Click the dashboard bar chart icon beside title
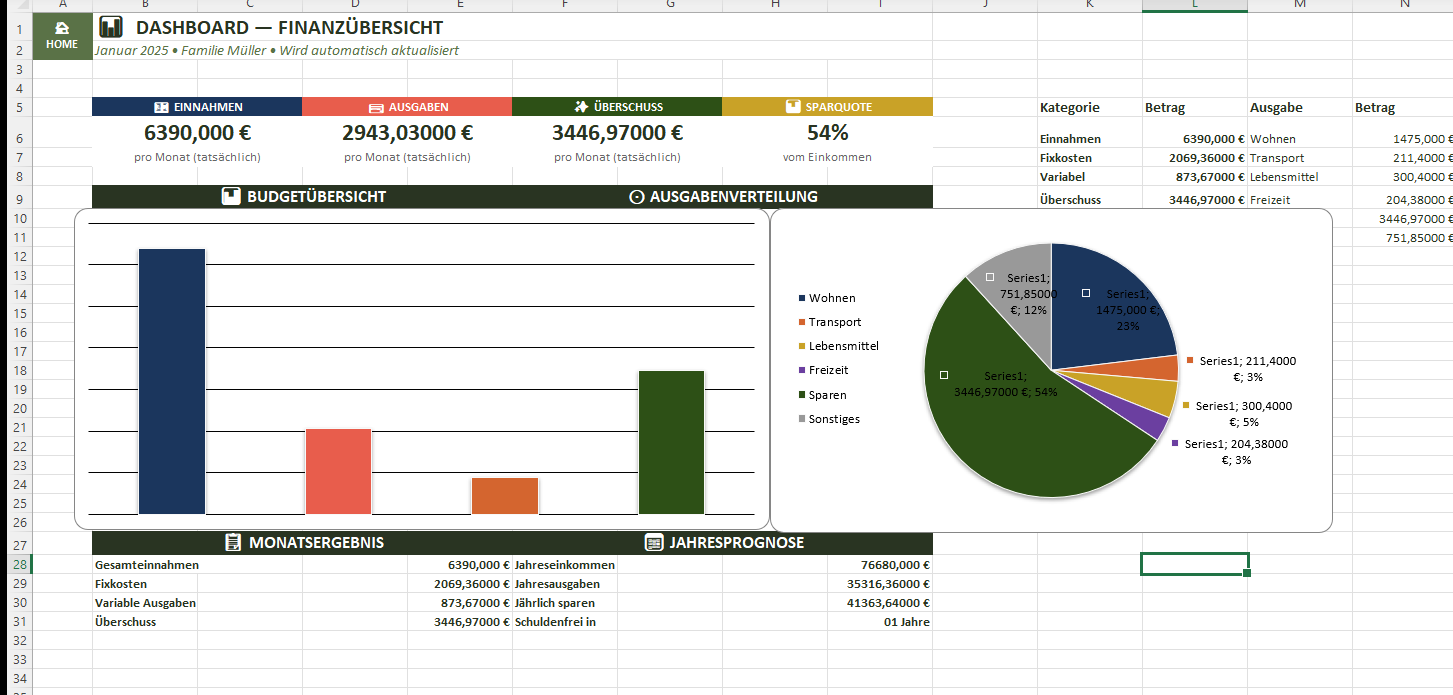This screenshot has width=1453, height=695. (x=111, y=28)
